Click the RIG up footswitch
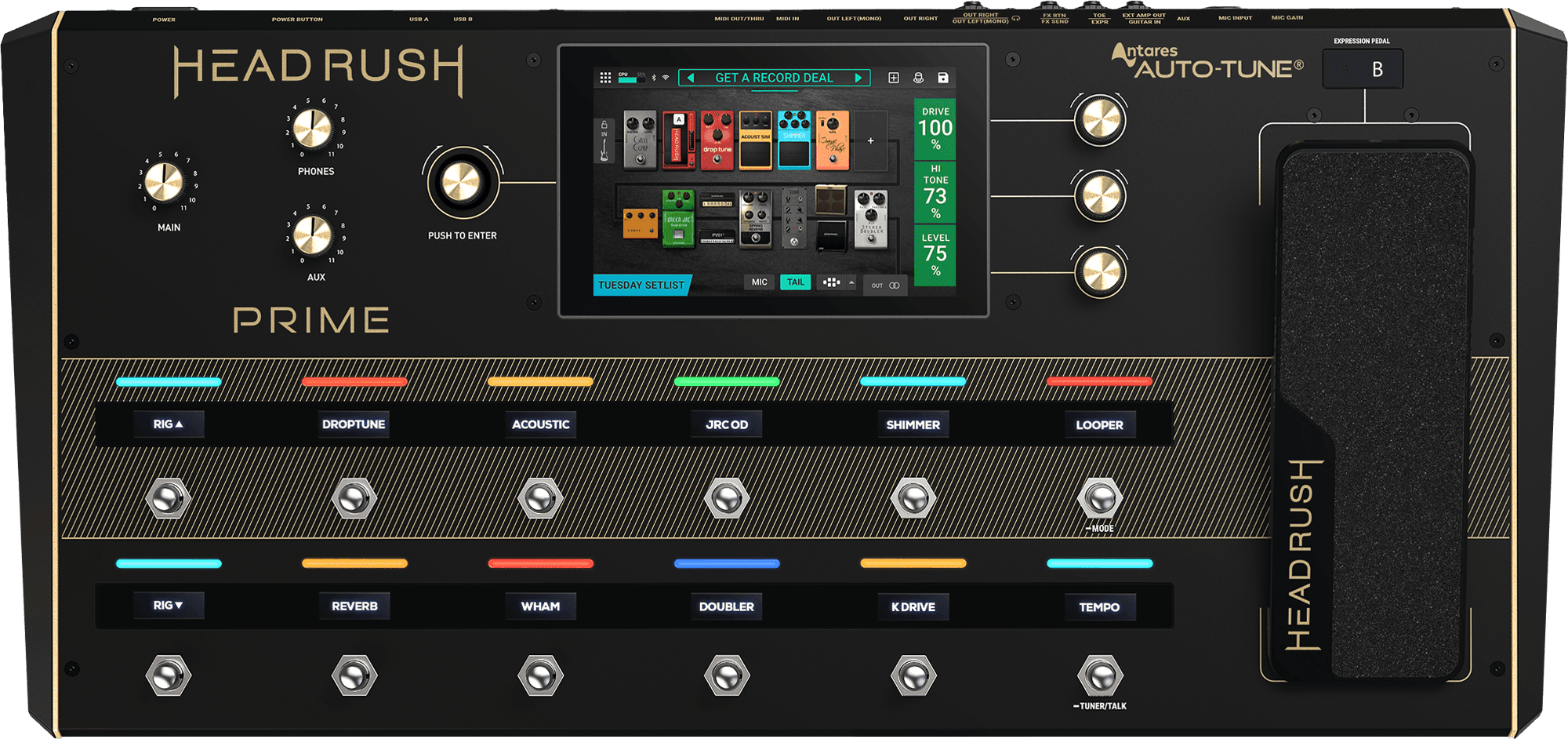This screenshot has height=739, width=1568. tap(168, 497)
